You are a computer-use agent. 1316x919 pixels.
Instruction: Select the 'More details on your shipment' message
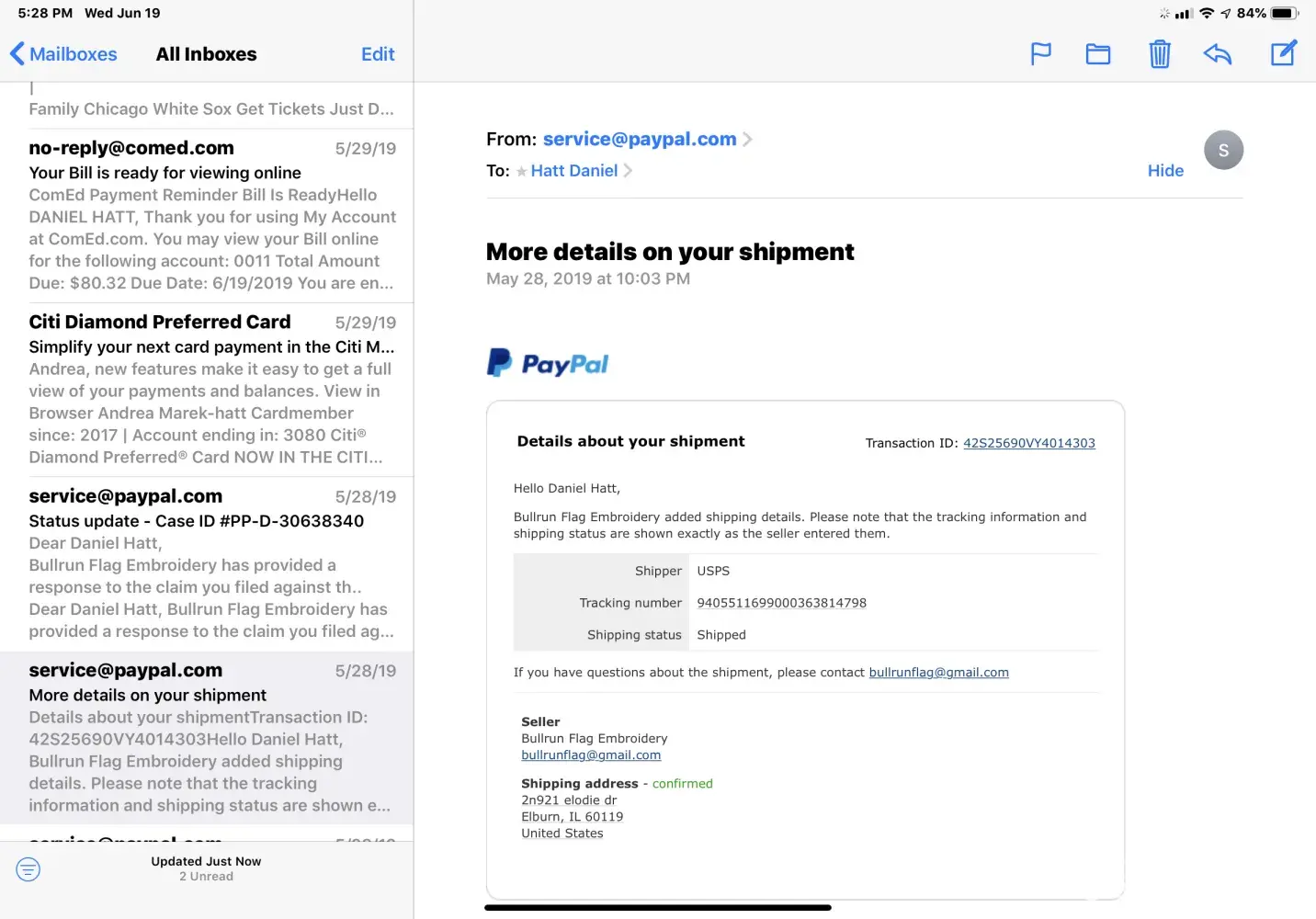[x=207, y=738]
